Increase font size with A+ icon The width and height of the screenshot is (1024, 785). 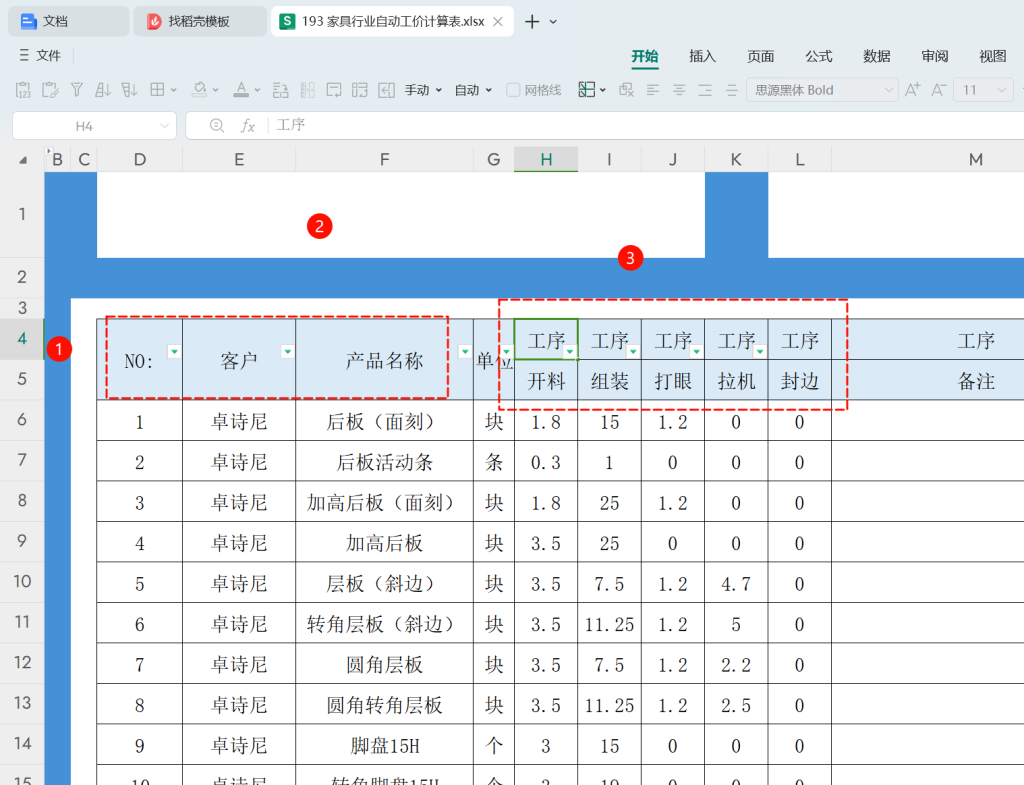coord(912,89)
